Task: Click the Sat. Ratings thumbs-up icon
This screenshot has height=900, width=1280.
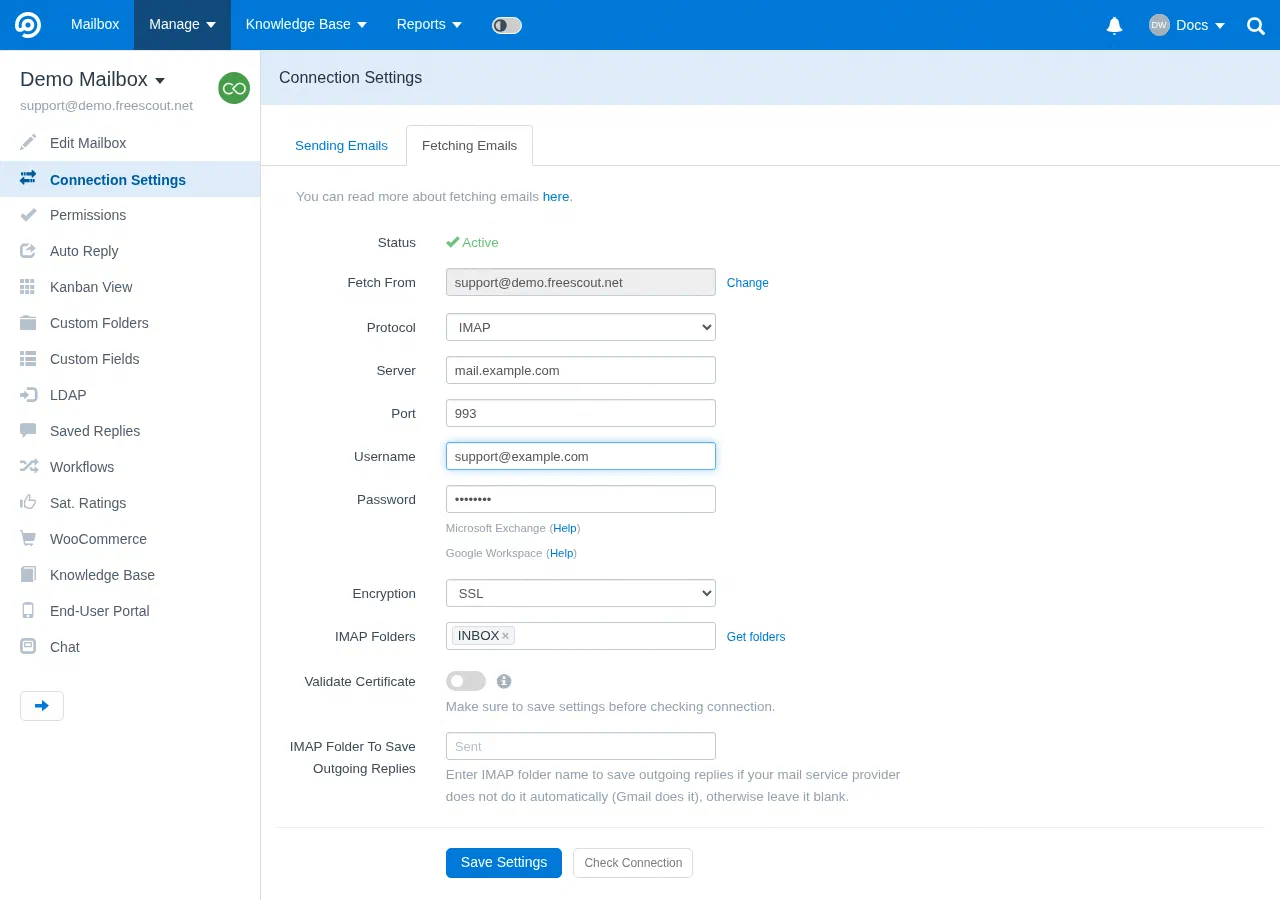Action: (x=28, y=503)
